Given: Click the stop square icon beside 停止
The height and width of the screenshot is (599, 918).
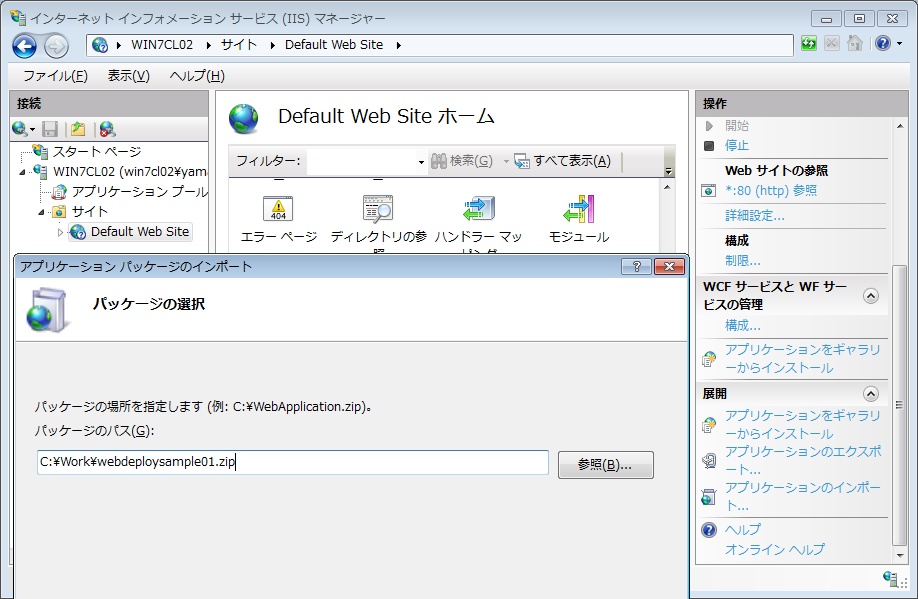Looking at the screenshot, I should tap(708, 145).
